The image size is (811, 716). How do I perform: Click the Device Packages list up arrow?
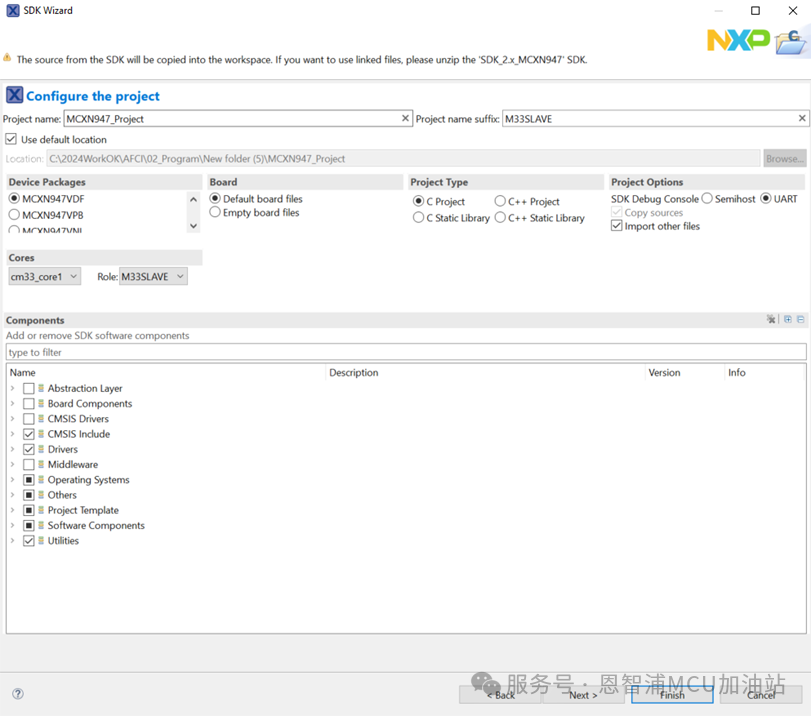click(x=193, y=199)
